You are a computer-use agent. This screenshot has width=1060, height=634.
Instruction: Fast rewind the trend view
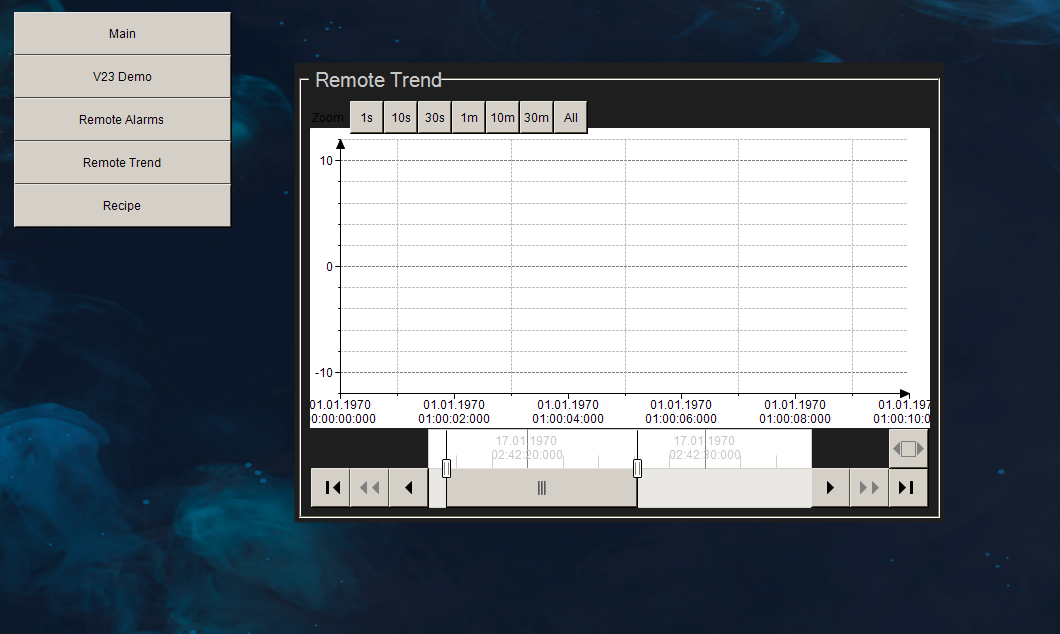click(x=369, y=487)
